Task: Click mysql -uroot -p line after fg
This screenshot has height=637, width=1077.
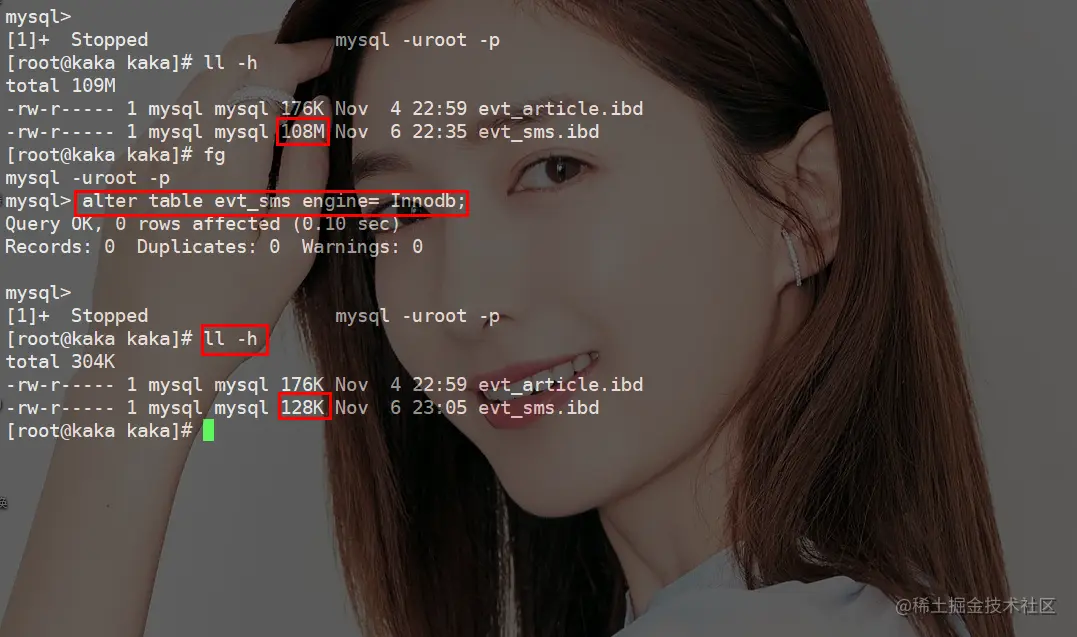Action: [88, 179]
